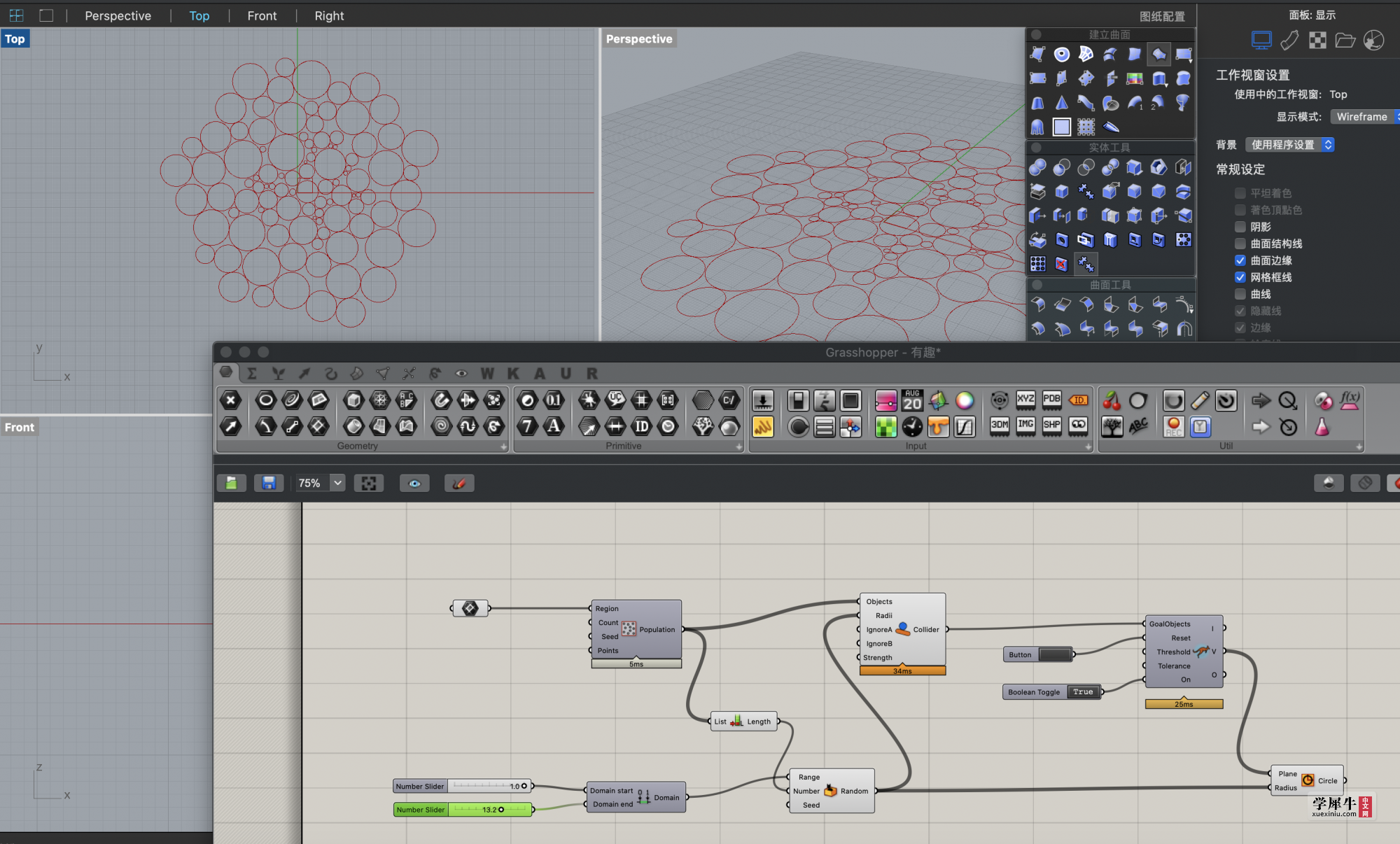
Task: Select the cherry picker Util icon
Action: click(1112, 400)
